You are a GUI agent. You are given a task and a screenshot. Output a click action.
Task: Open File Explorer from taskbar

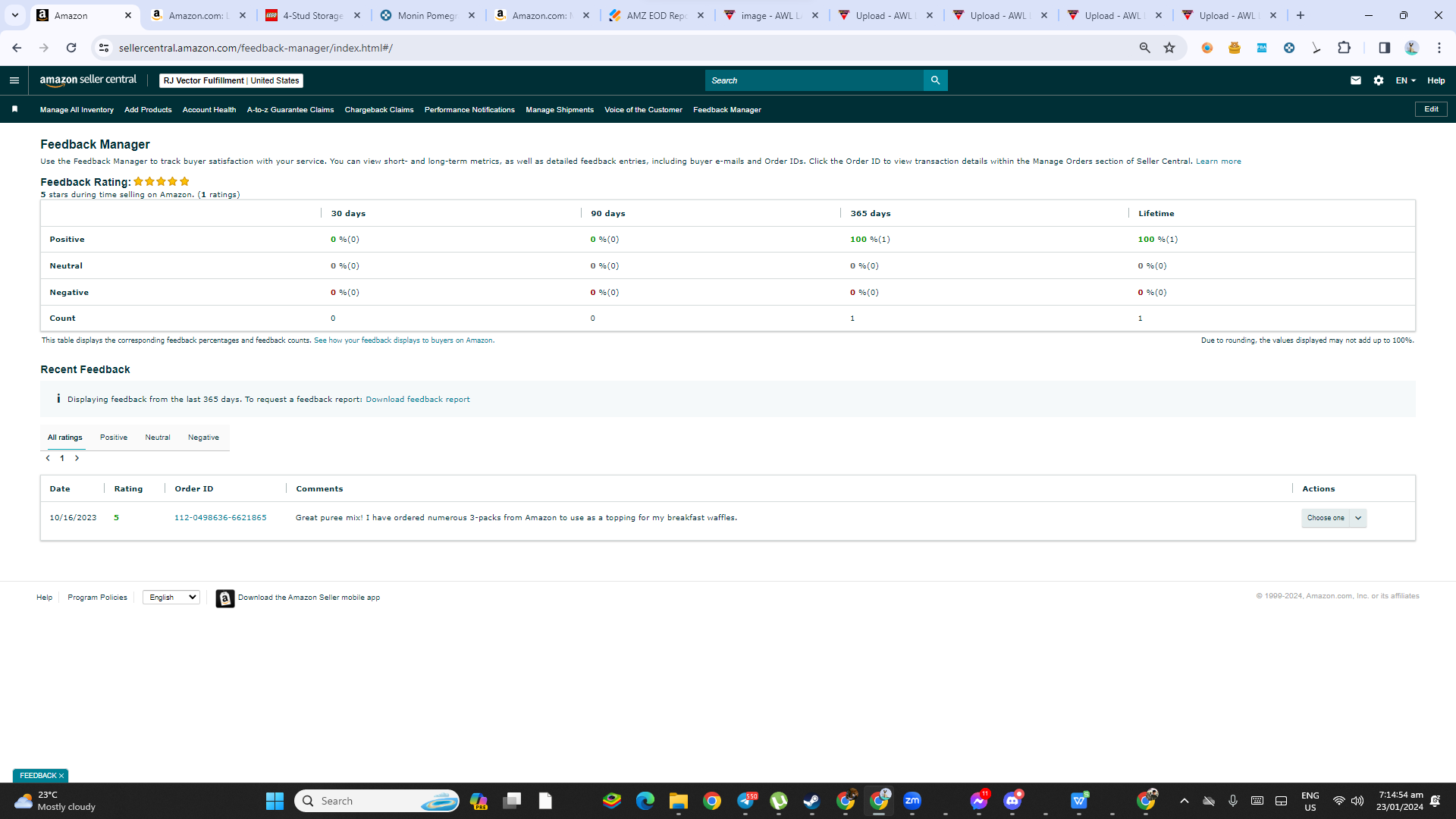678,801
